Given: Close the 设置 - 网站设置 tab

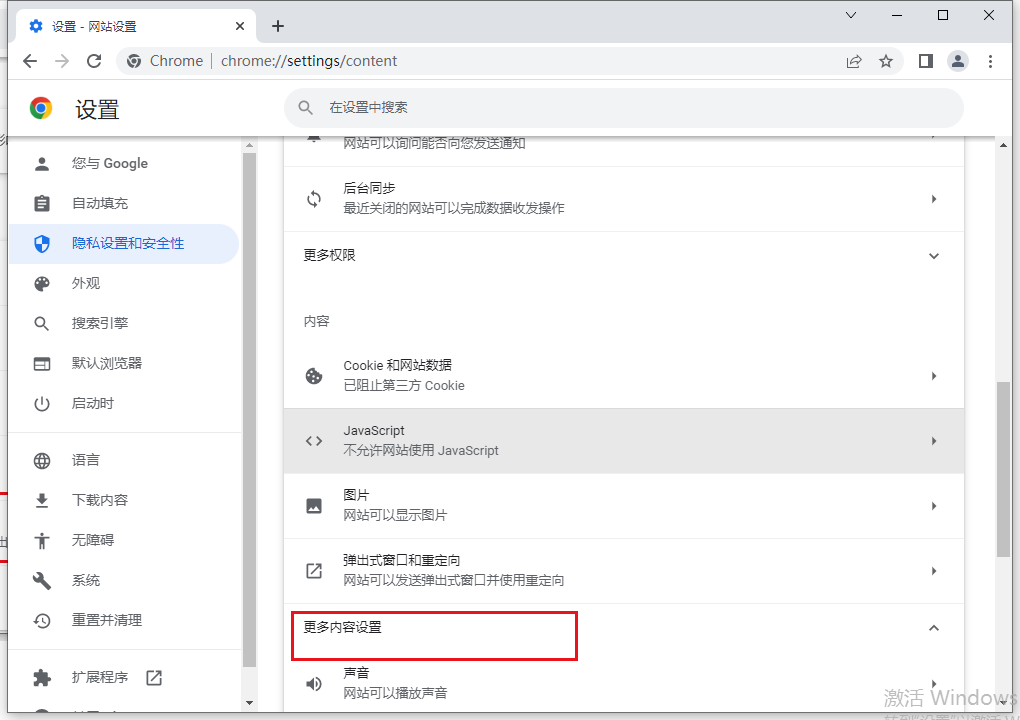Looking at the screenshot, I should (240, 27).
